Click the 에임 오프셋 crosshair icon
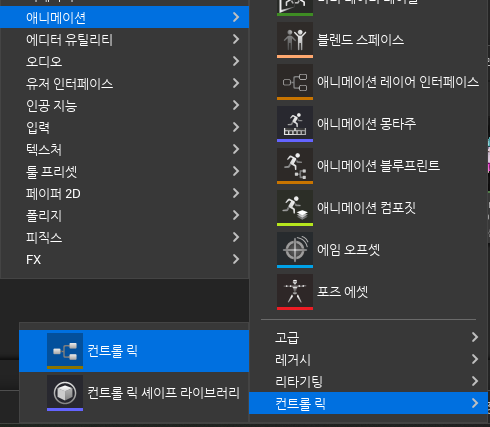Viewport: 490px width, 427px height. [295, 250]
